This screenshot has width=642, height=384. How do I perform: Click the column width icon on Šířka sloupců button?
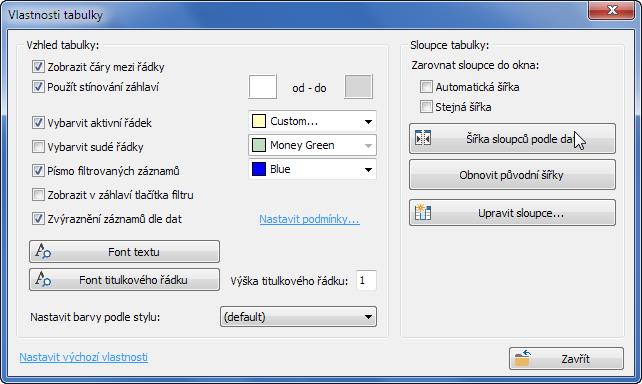click(423, 138)
